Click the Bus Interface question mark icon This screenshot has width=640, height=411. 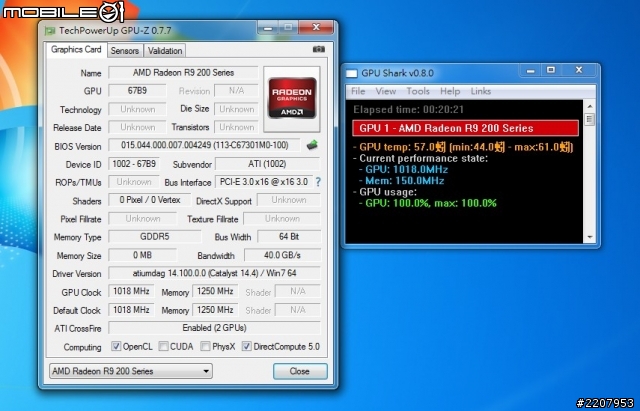[x=318, y=182]
